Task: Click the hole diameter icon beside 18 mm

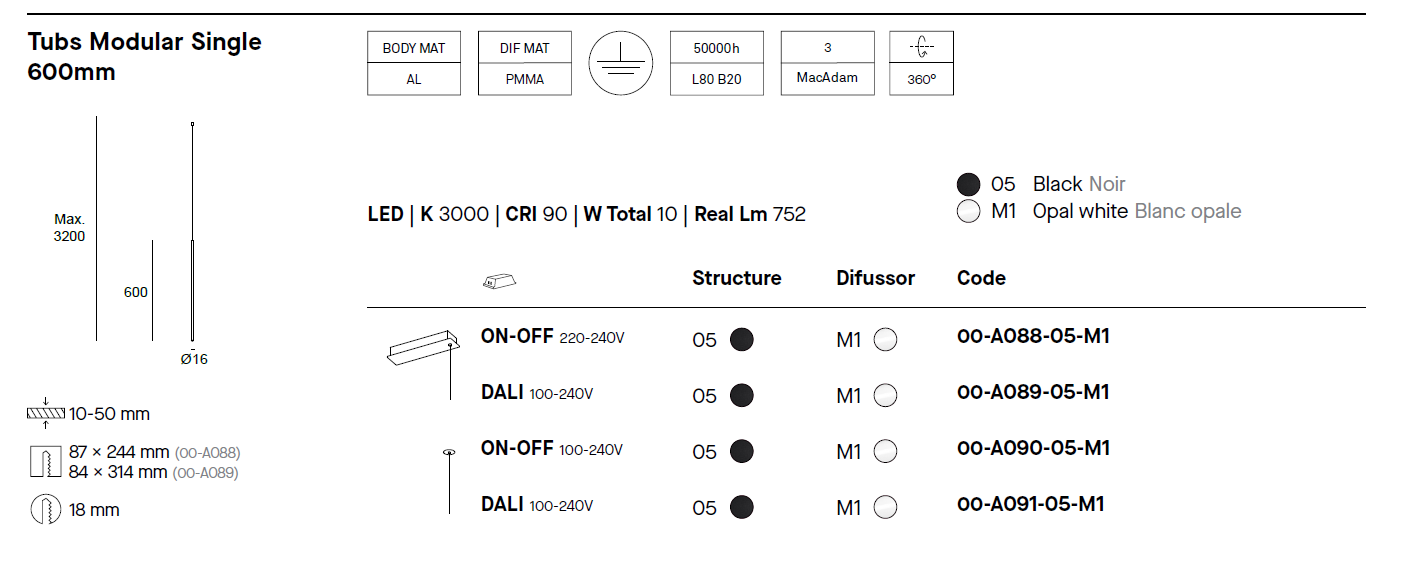Action: click(45, 510)
